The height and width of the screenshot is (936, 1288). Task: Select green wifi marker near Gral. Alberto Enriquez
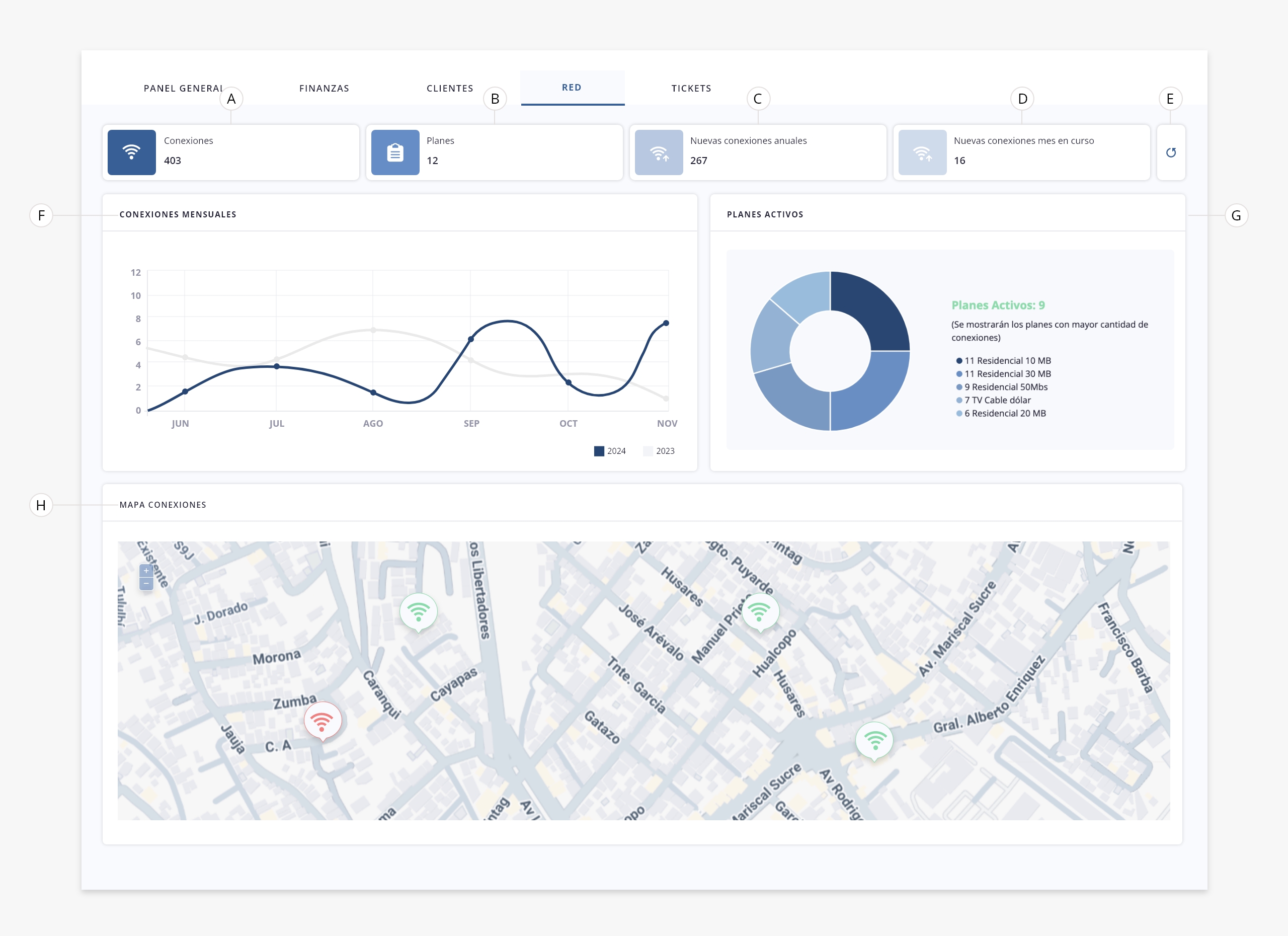click(x=874, y=739)
